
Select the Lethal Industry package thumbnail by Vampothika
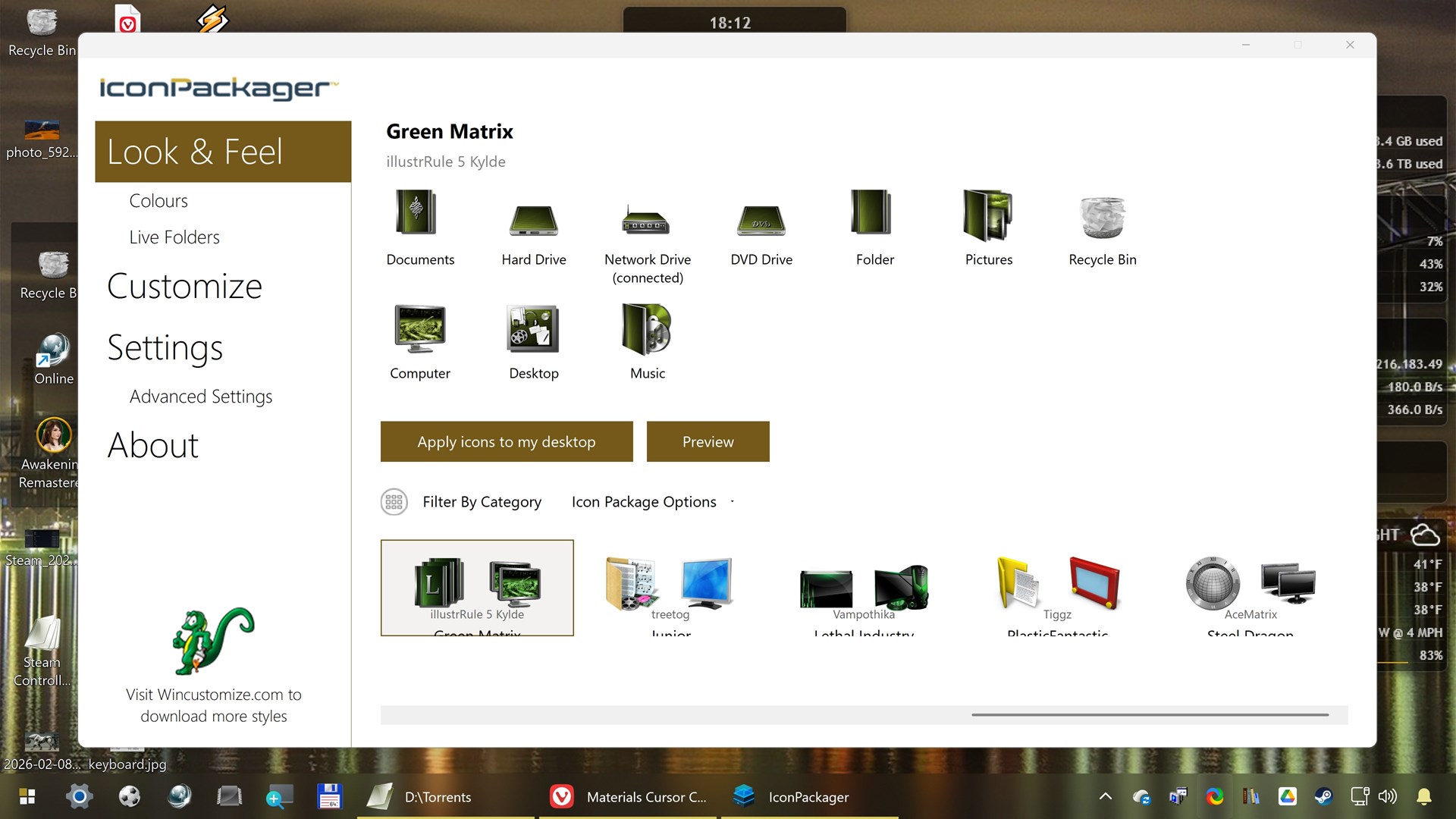click(x=864, y=588)
